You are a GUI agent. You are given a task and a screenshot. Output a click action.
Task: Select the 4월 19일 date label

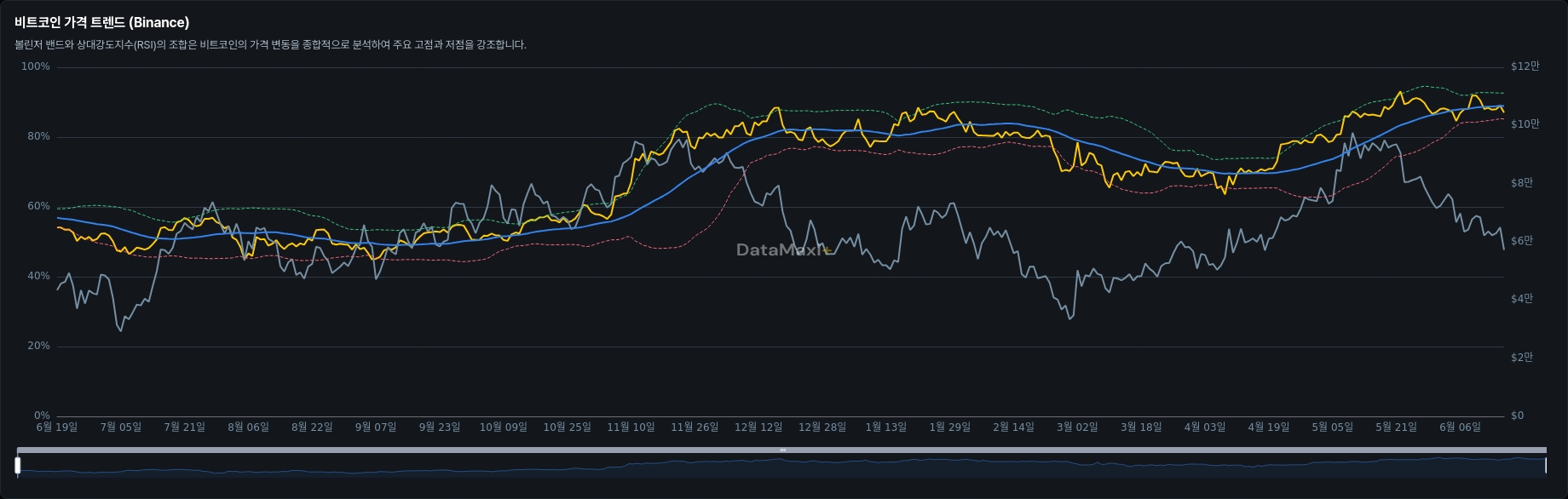(1268, 427)
